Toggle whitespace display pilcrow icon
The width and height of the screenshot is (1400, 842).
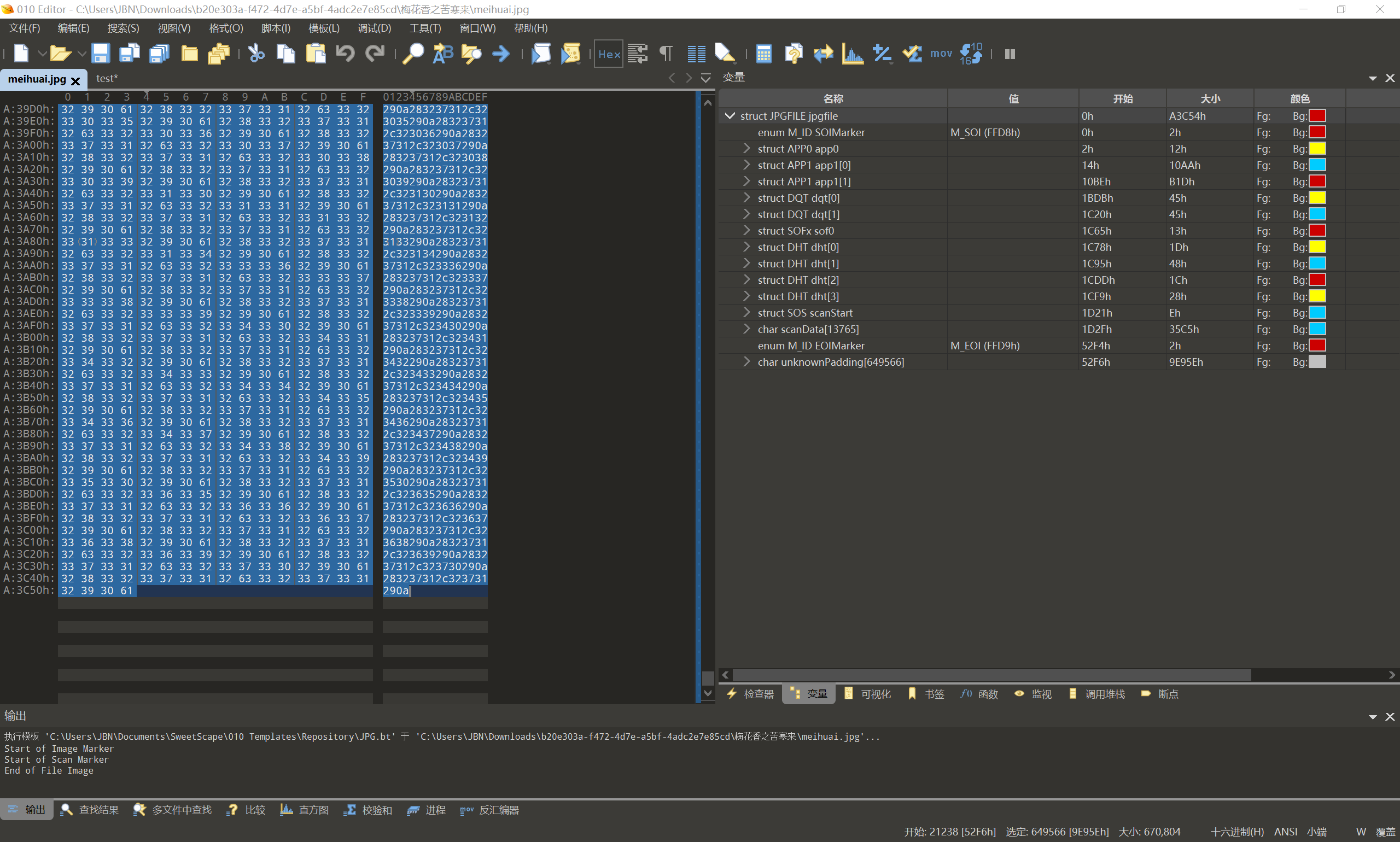(666, 54)
